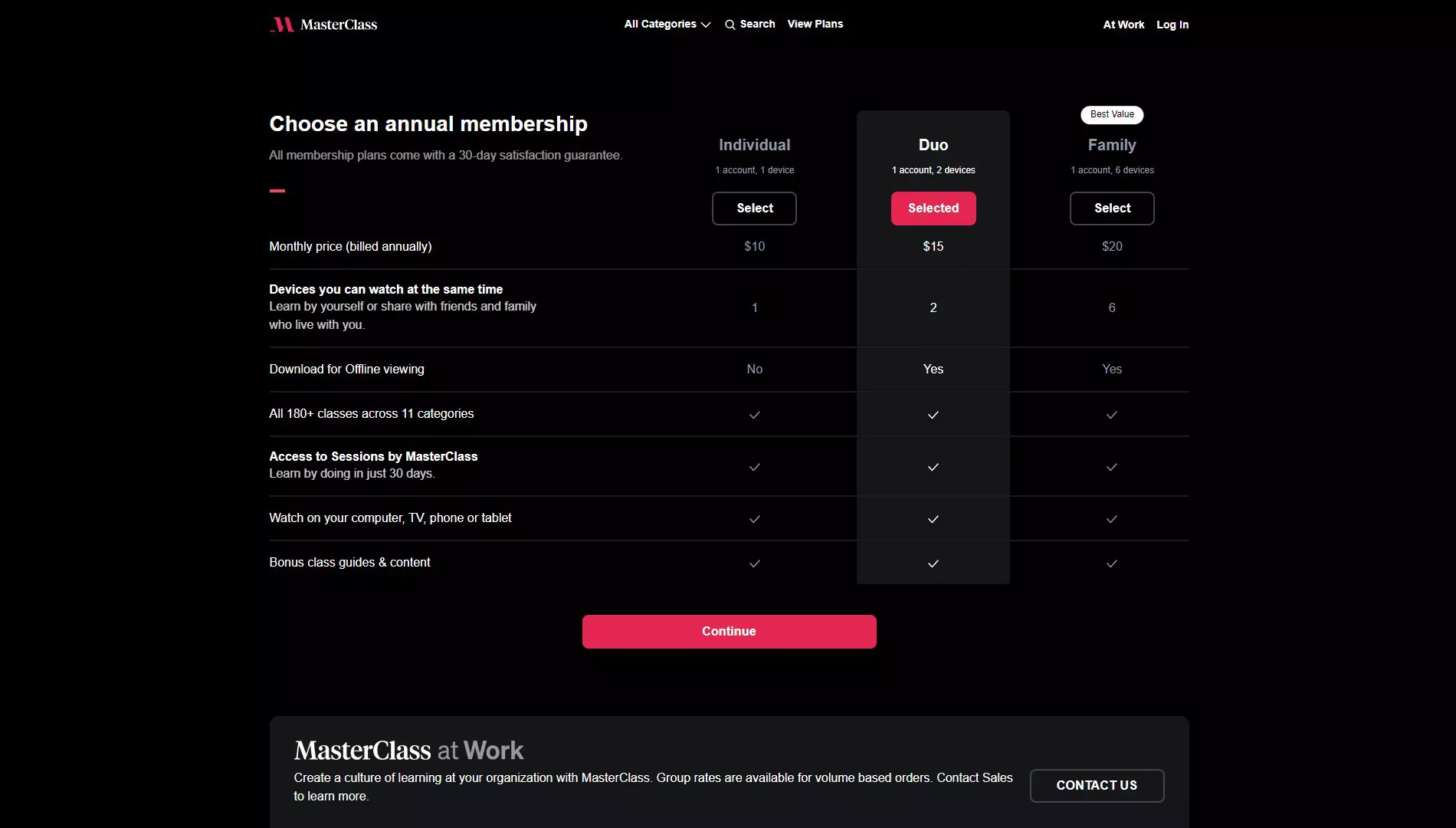Click 'All 180+ classes across 11 categories' label
The image size is (1456, 828).
(x=371, y=413)
